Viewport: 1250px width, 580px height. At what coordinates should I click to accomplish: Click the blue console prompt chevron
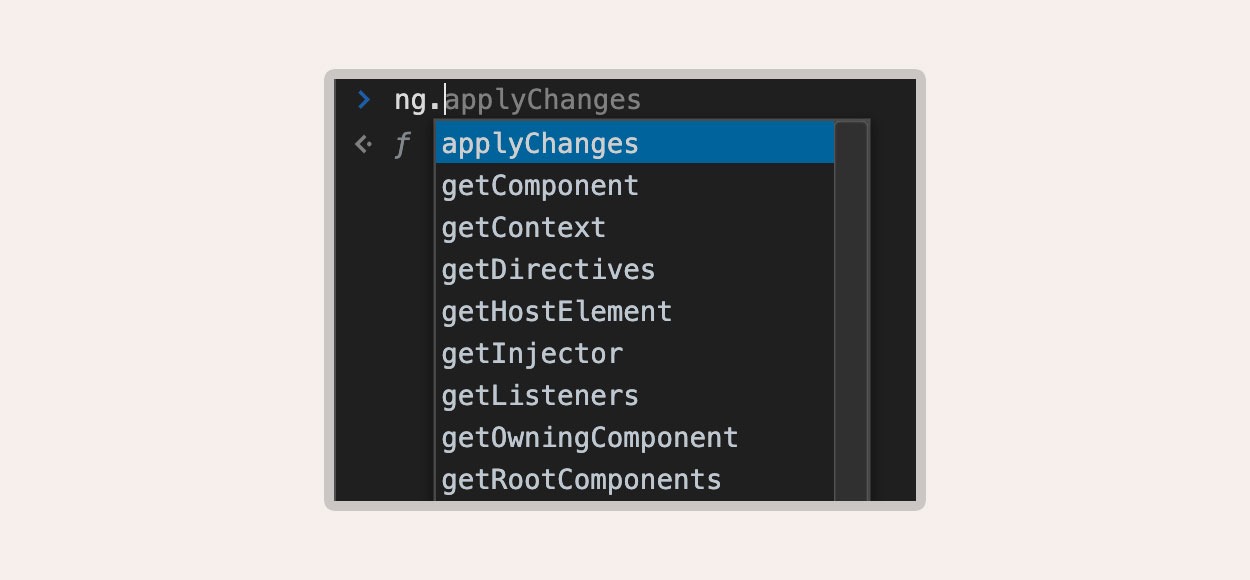click(x=364, y=100)
